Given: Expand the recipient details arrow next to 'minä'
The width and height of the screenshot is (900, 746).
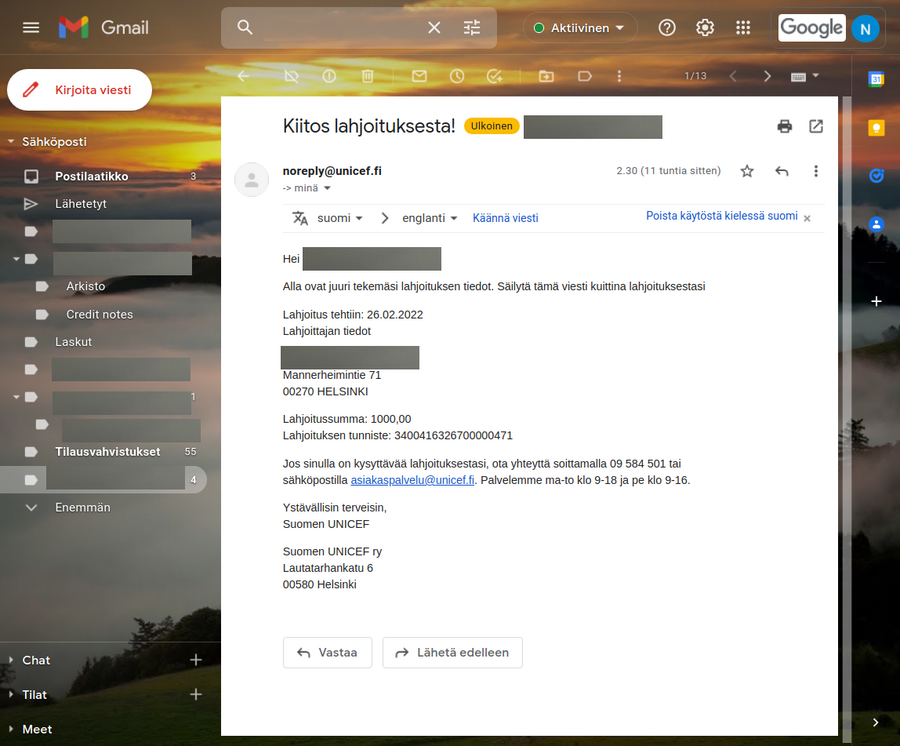Looking at the screenshot, I should pos(327,188).
